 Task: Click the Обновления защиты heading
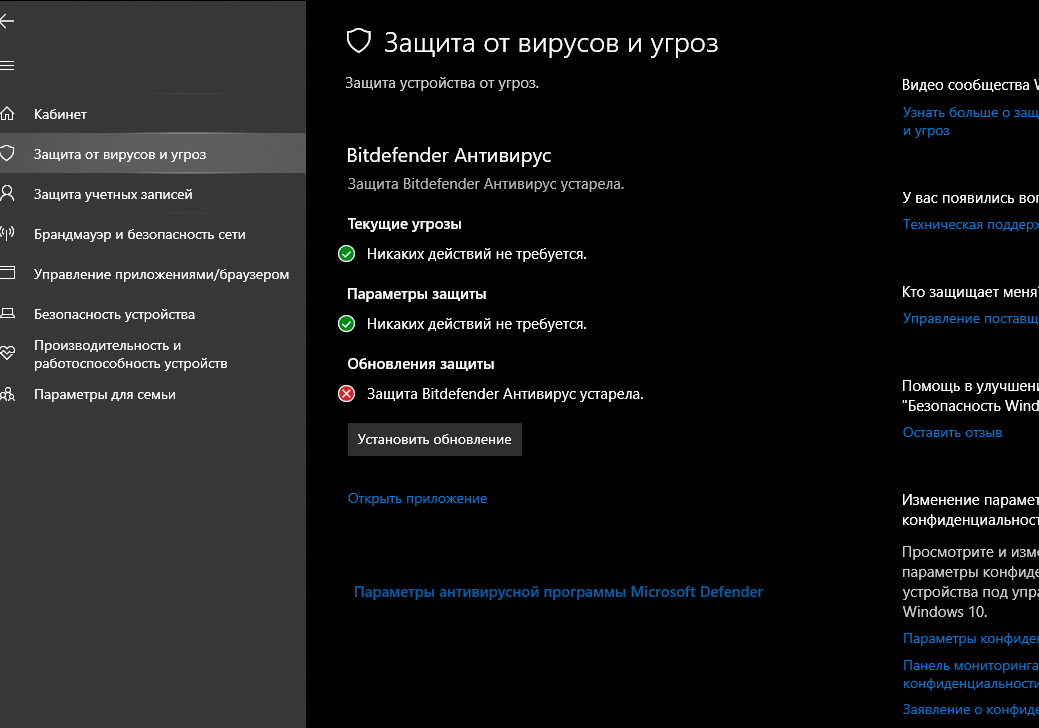click(421, 364)
